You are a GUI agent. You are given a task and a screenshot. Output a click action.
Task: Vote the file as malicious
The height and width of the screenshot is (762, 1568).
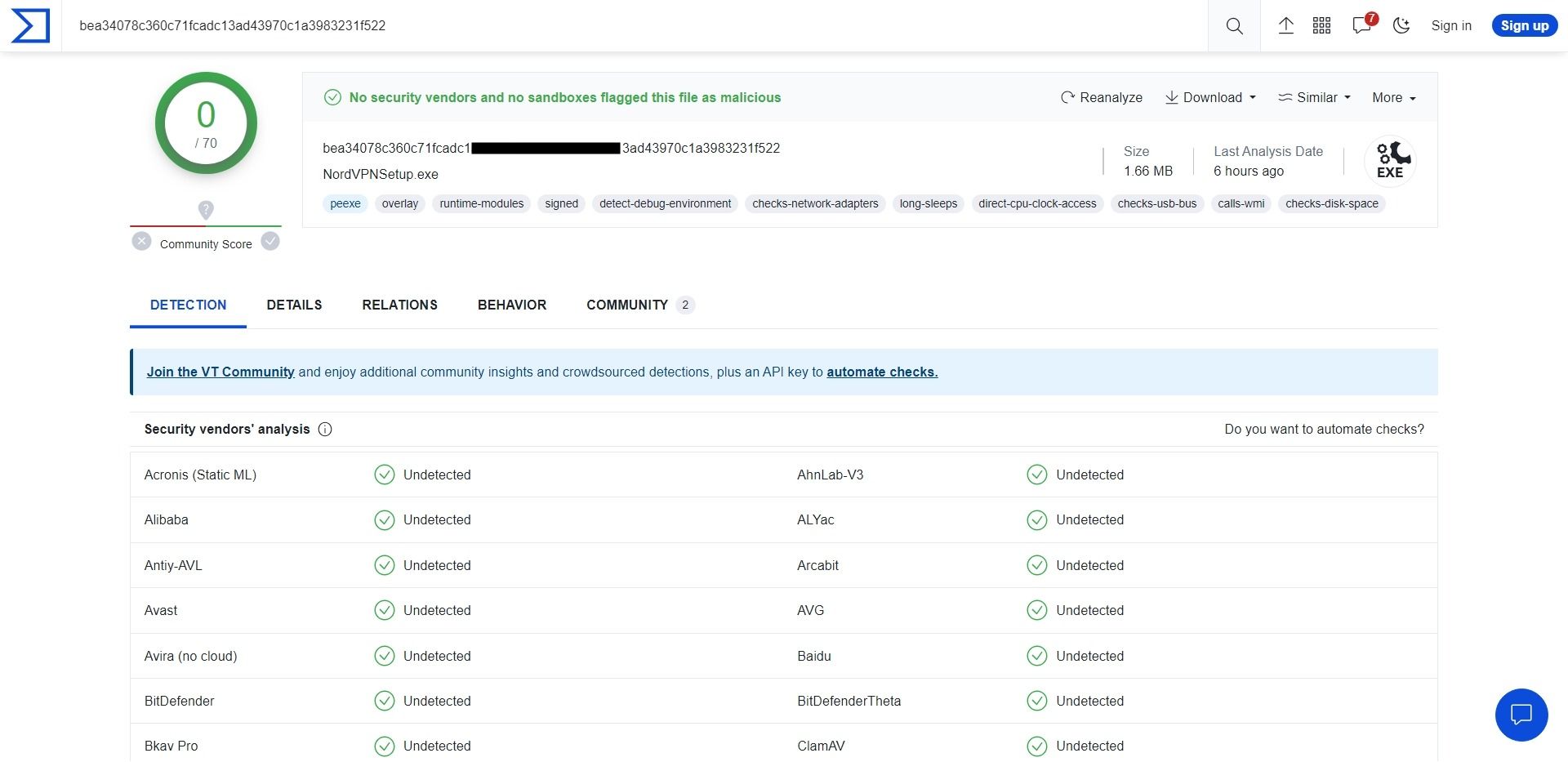[141, 240]
